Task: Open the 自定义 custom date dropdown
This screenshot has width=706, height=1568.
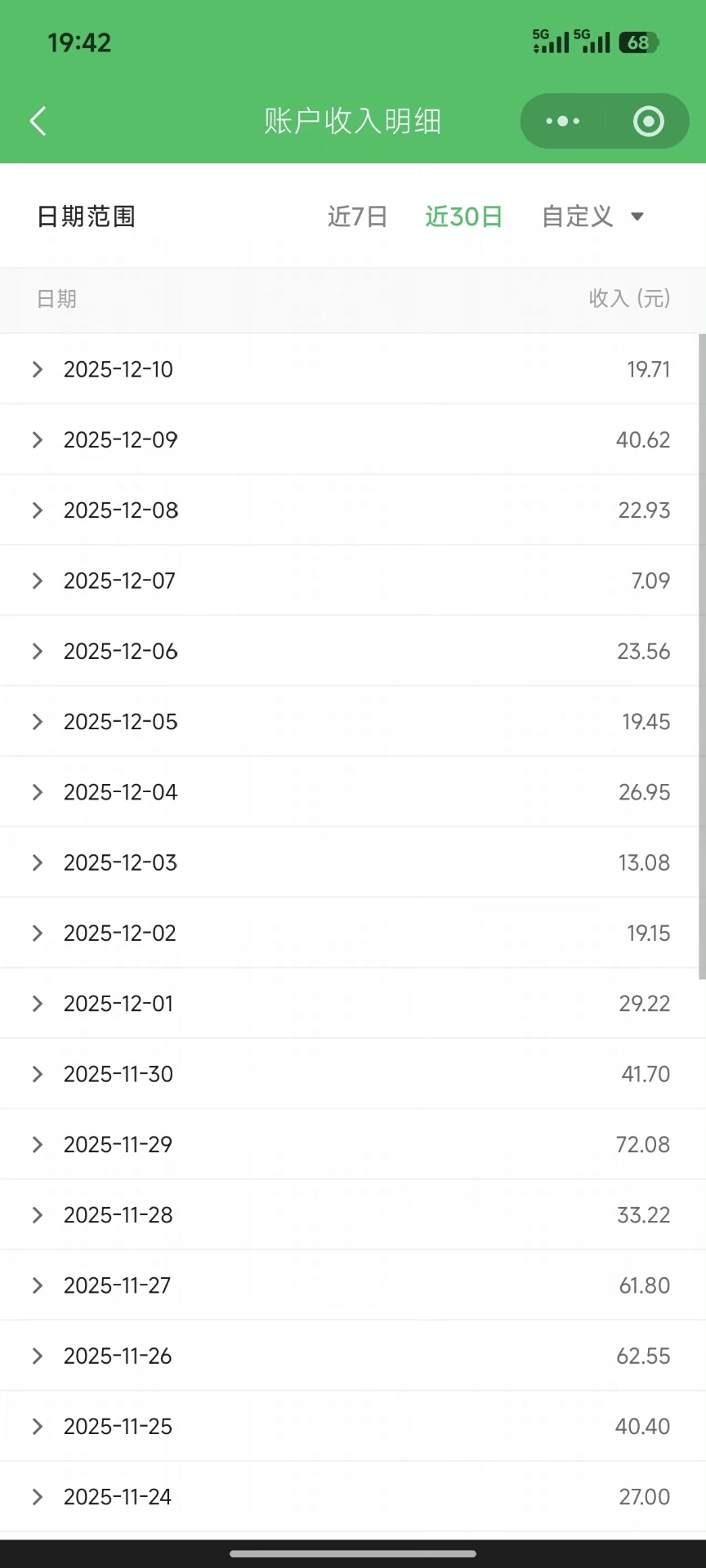Action: pyautogui.click(x=592, y=216)
